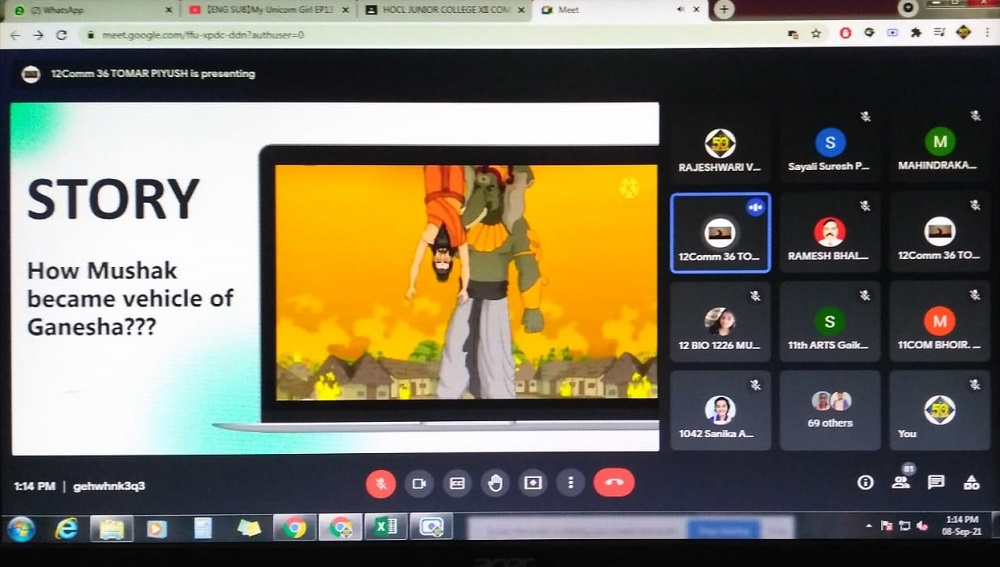The width and height of the screenshot is (1000, 567).
Task: Mute the Meet tab via speaker icon
Action: tap(680, 10)
